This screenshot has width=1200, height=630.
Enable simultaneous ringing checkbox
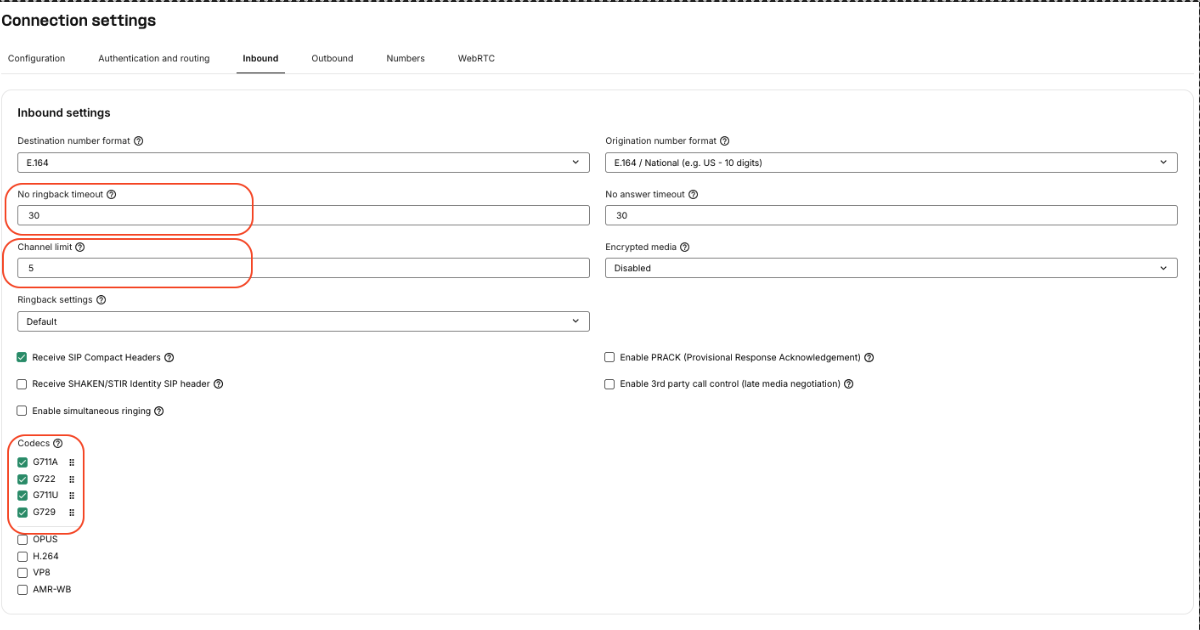point(23,411)
